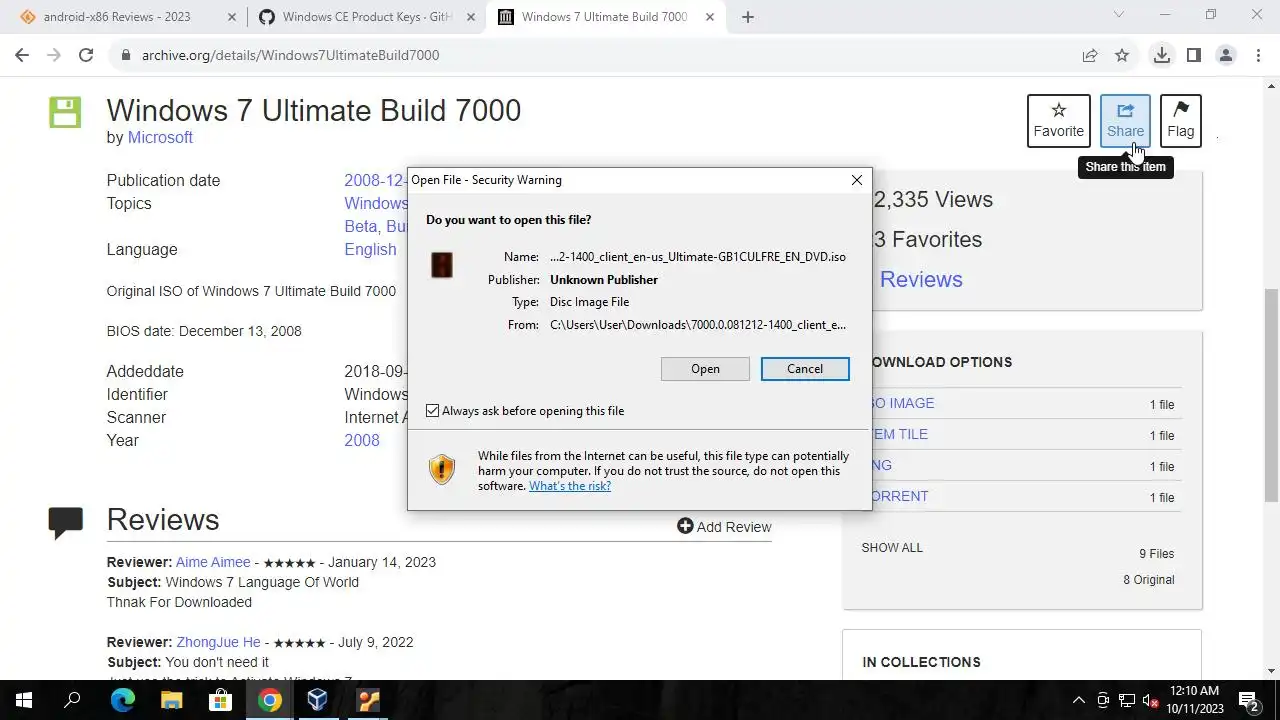Open the ITEM TILE download link
The image size is (1280, 720).
pos(900,434)
